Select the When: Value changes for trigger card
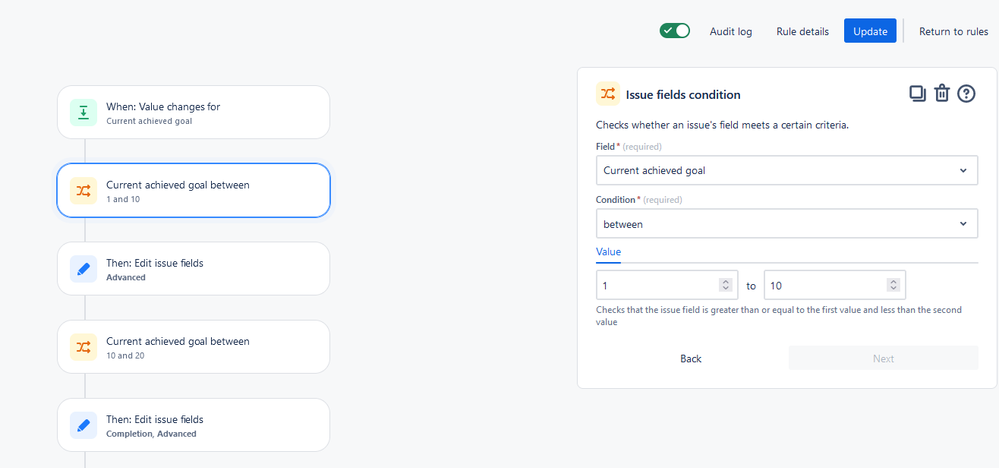 193,112
